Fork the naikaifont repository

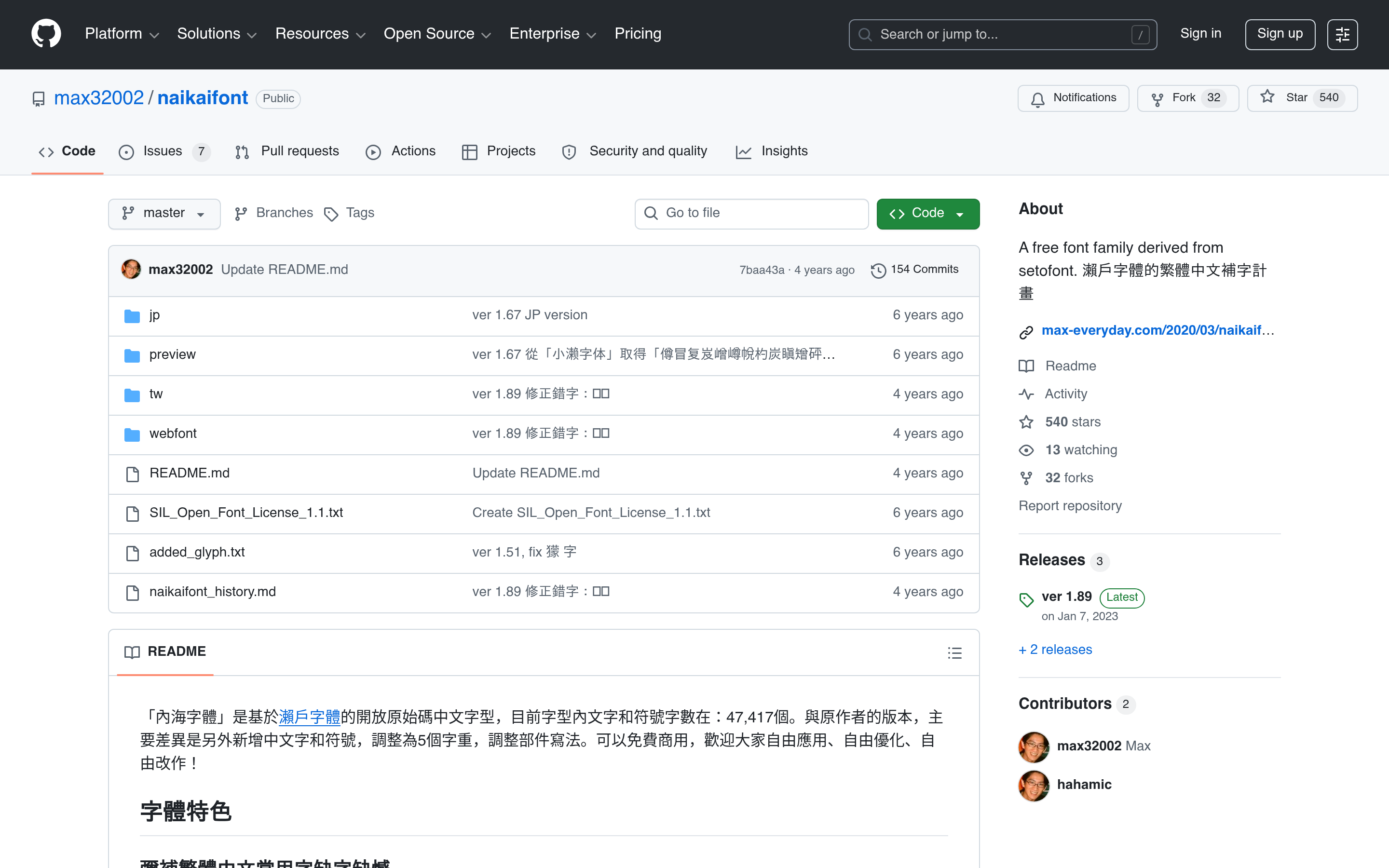click(x=1187, y=98)
